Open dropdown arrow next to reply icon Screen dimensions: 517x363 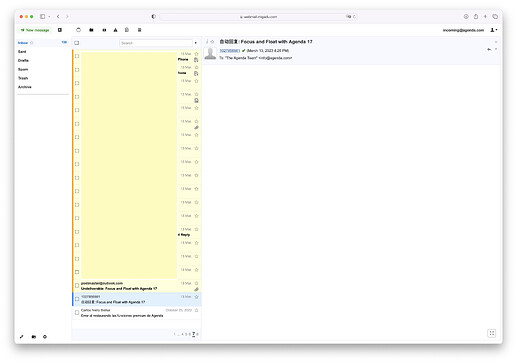pos(496,49)
